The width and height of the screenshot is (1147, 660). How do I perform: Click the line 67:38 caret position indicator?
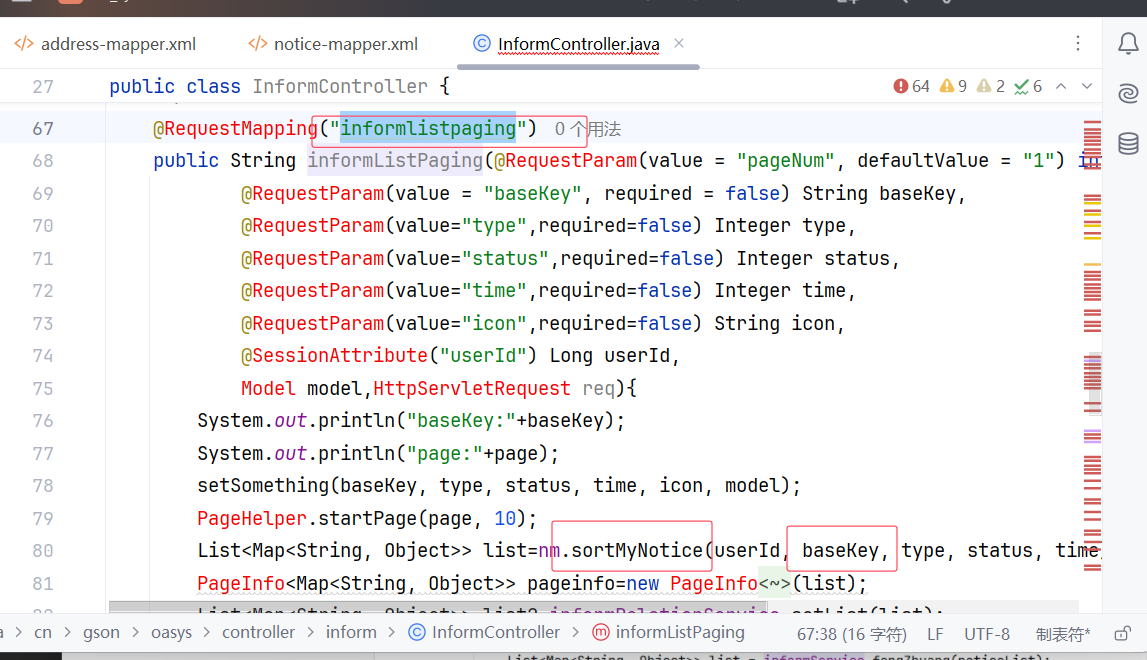coord(851,633)
